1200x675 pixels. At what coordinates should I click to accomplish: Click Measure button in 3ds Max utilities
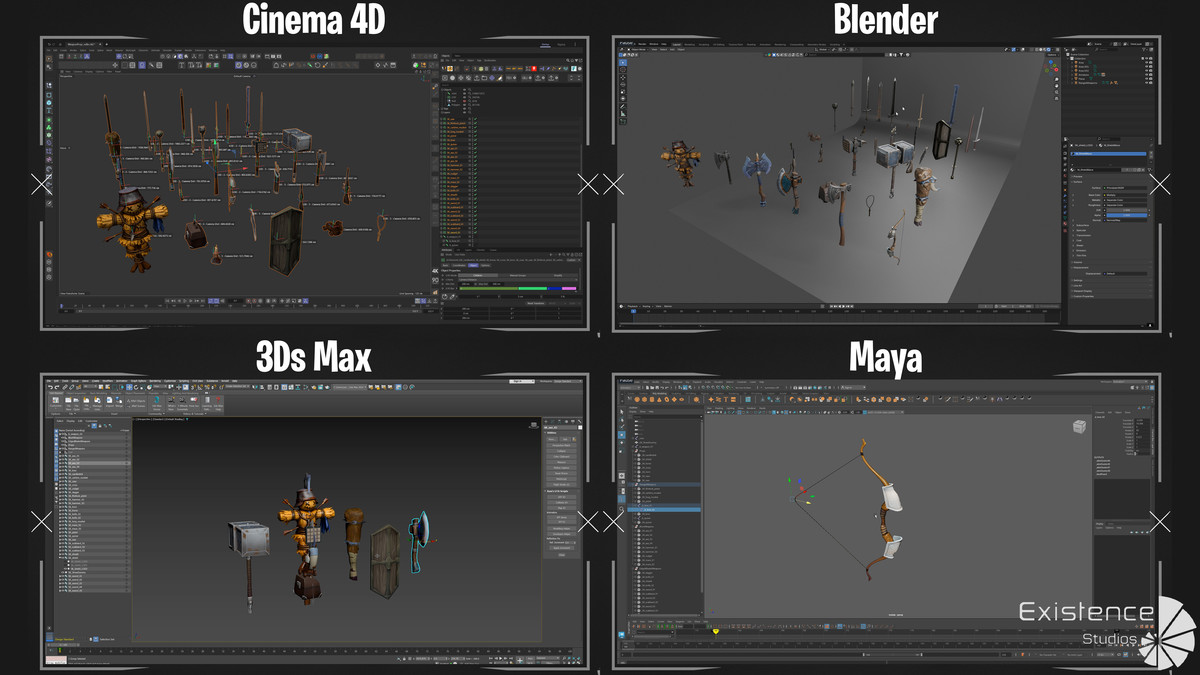pyautogui.click(x=562, y=462)
